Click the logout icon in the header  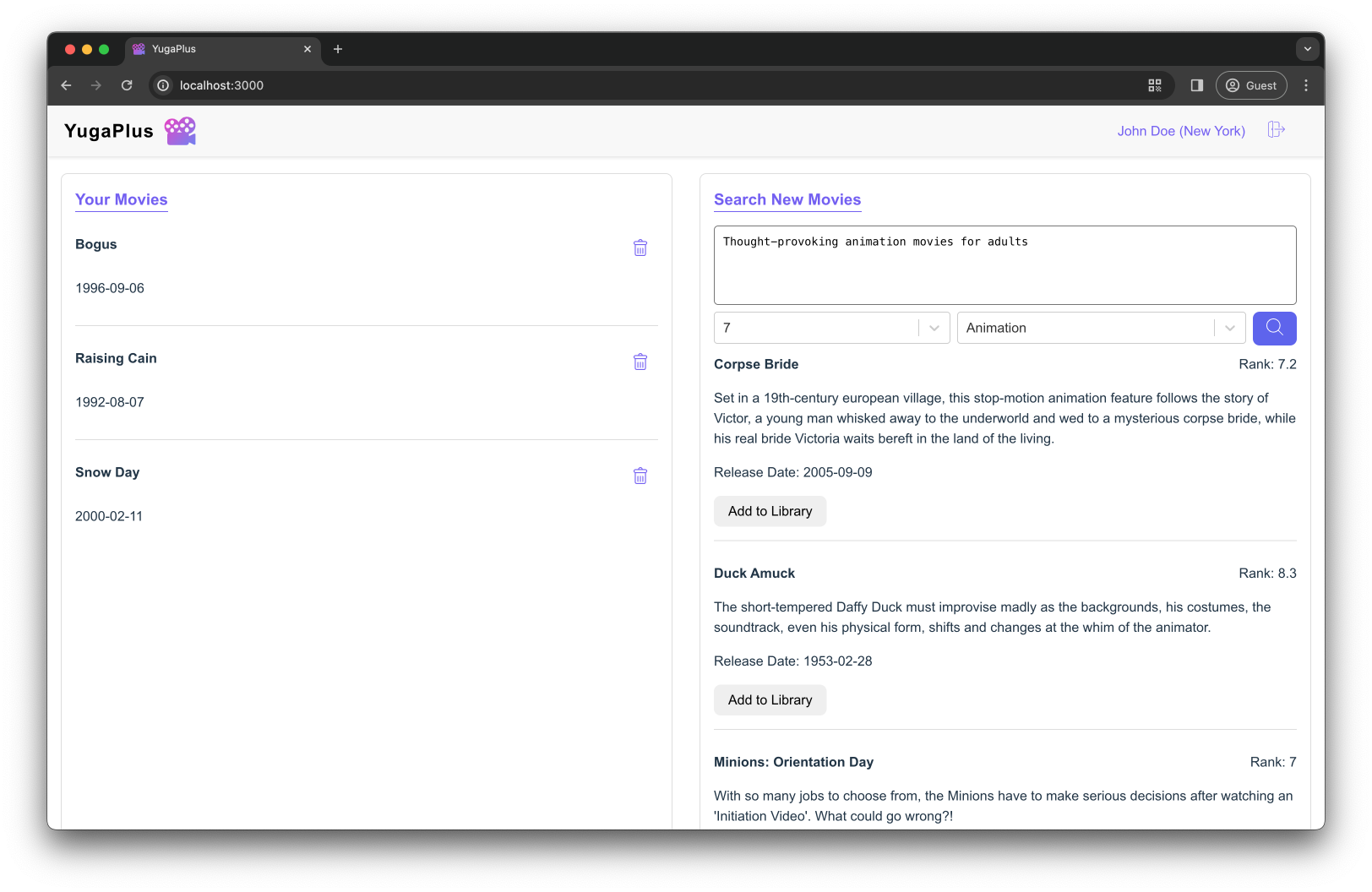coord(1276,130)
